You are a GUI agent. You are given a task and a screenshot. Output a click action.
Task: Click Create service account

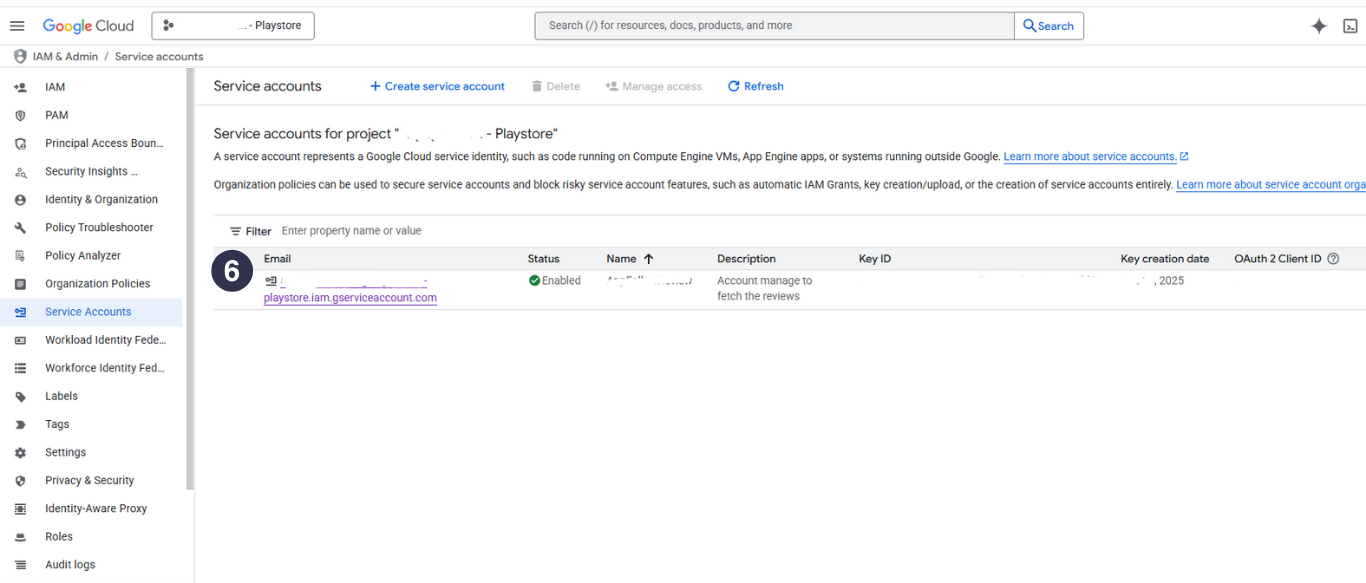(x=437, y=87)
